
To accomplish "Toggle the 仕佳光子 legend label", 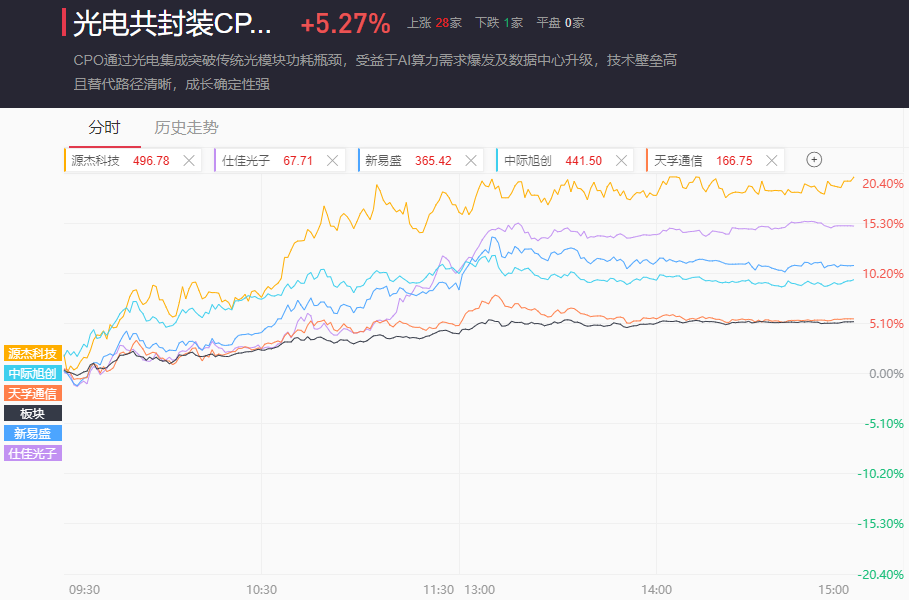I will (33, 453).
